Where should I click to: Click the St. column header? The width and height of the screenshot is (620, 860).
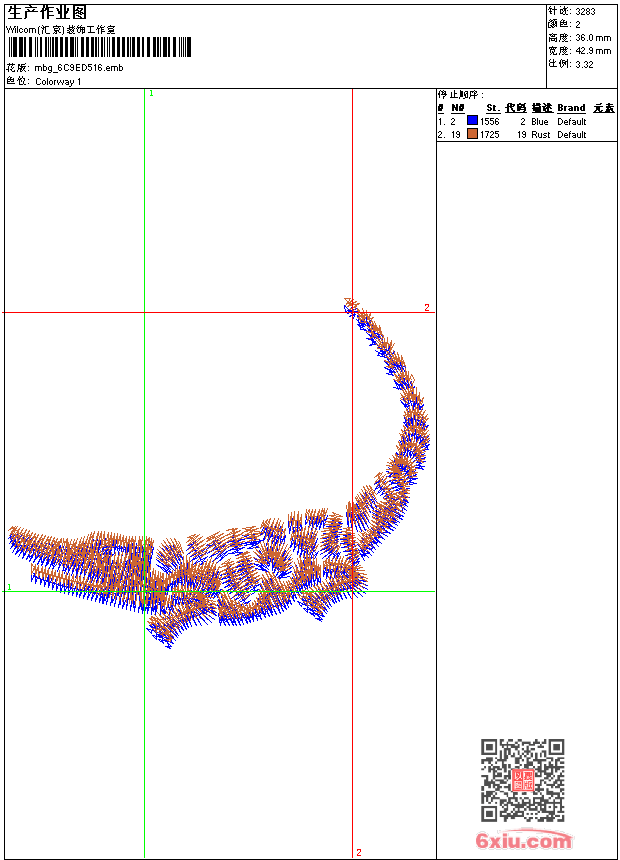[x=492, y=108]
